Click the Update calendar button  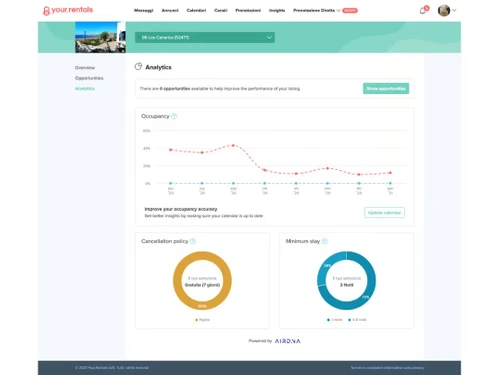coord(384,213)
